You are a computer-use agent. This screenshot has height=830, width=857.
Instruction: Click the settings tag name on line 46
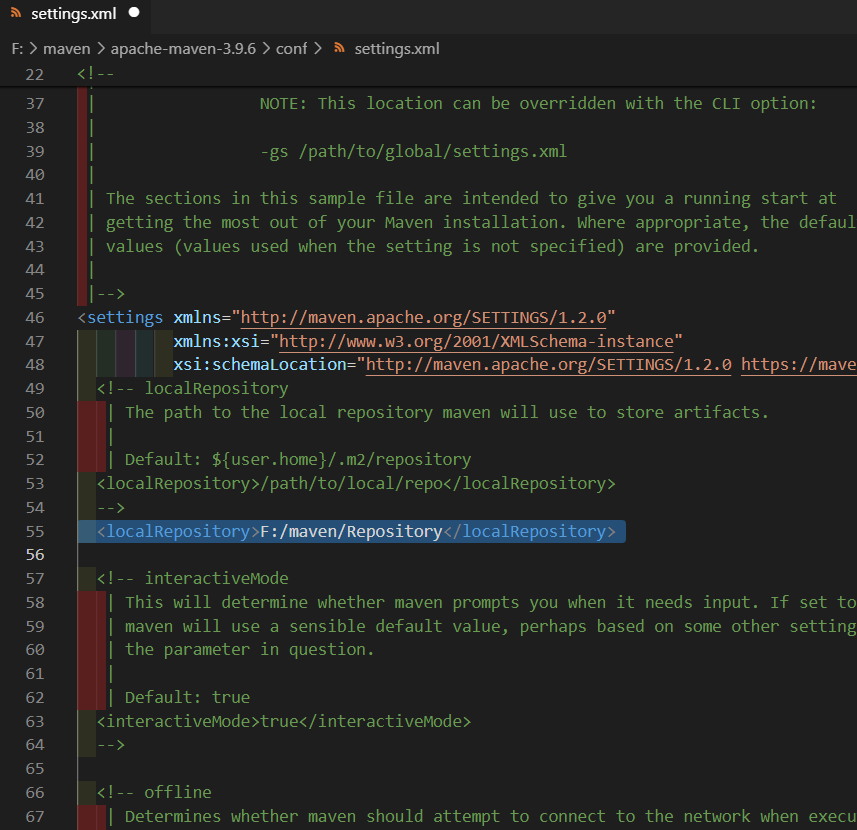(125, 318)
